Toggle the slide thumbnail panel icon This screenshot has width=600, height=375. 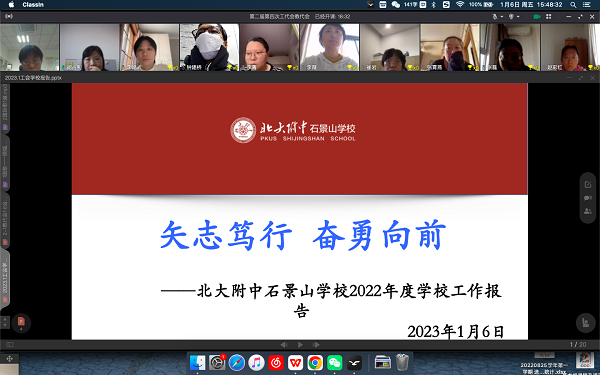10,344
